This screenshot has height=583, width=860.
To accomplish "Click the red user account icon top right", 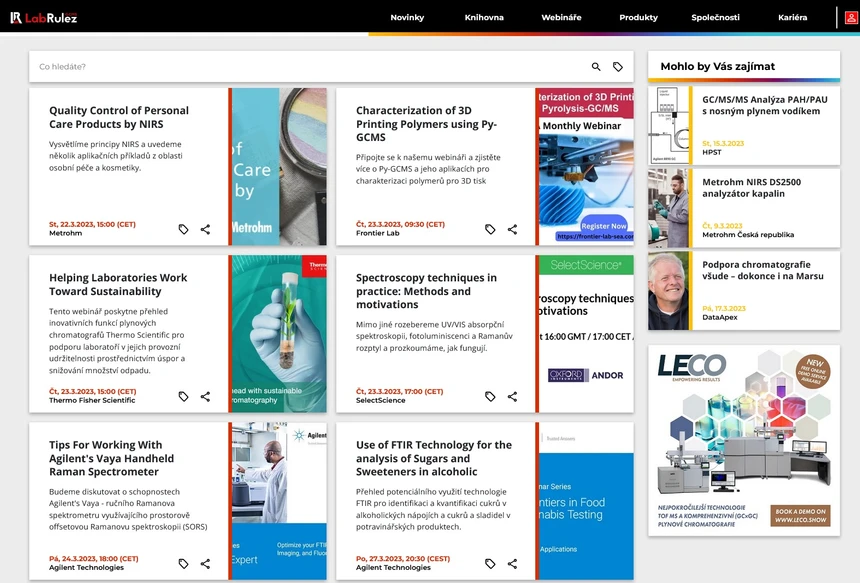I will (851, 16).
